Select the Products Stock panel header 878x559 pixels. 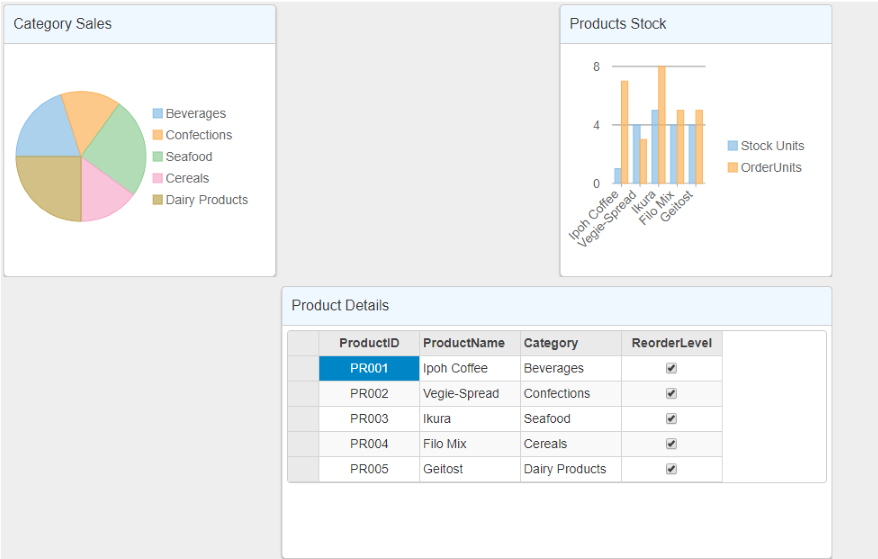click(695, 24)
